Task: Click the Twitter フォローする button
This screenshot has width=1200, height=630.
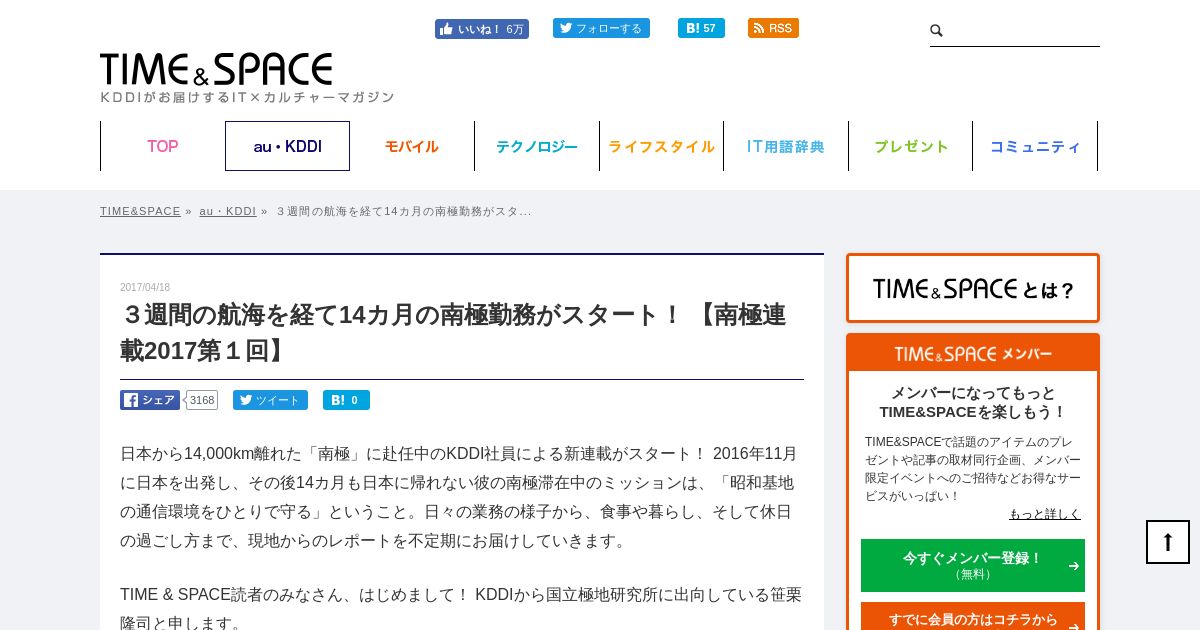Action: point(601,28)
